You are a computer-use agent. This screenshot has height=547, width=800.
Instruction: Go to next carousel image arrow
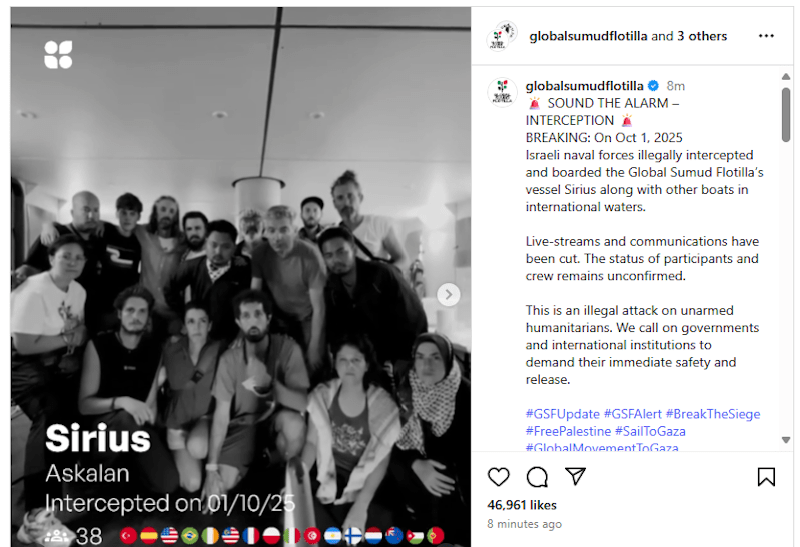point(448,294)
